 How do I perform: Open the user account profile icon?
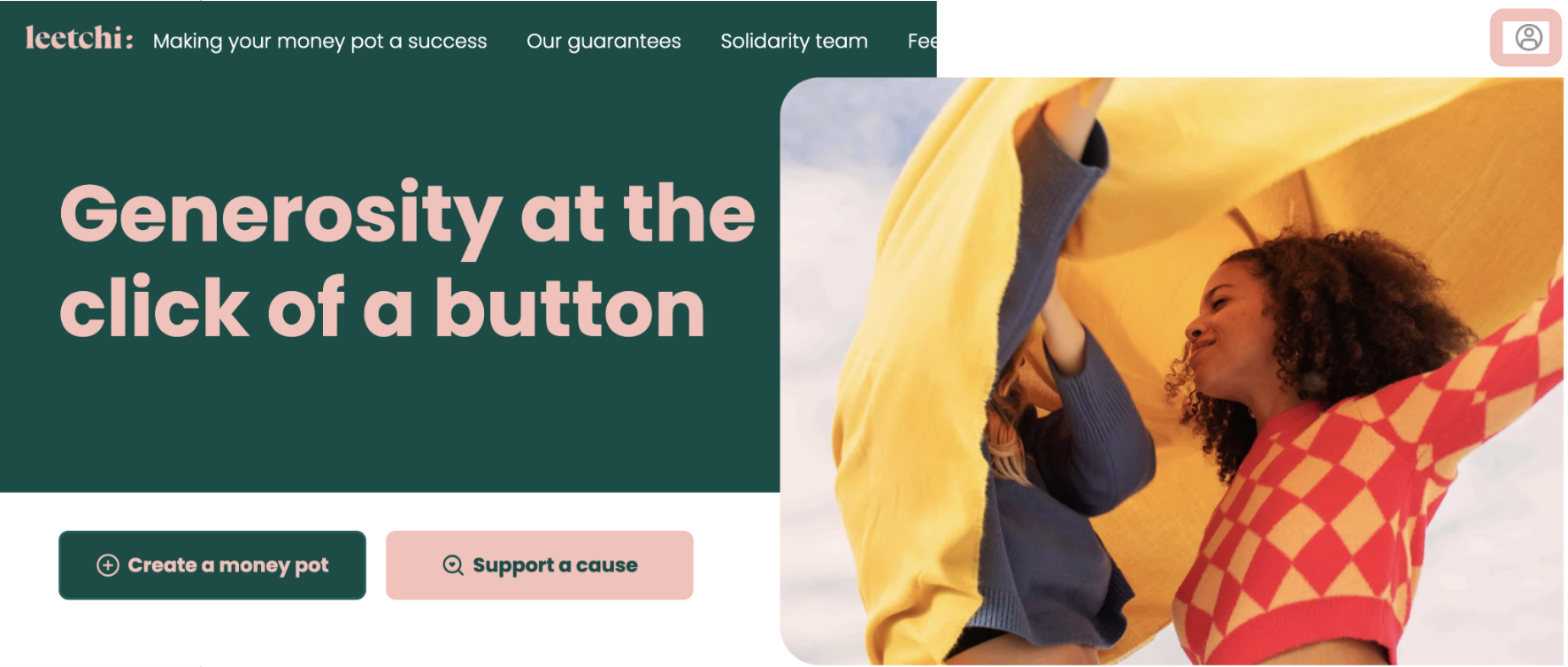[x=1528, y=37]
